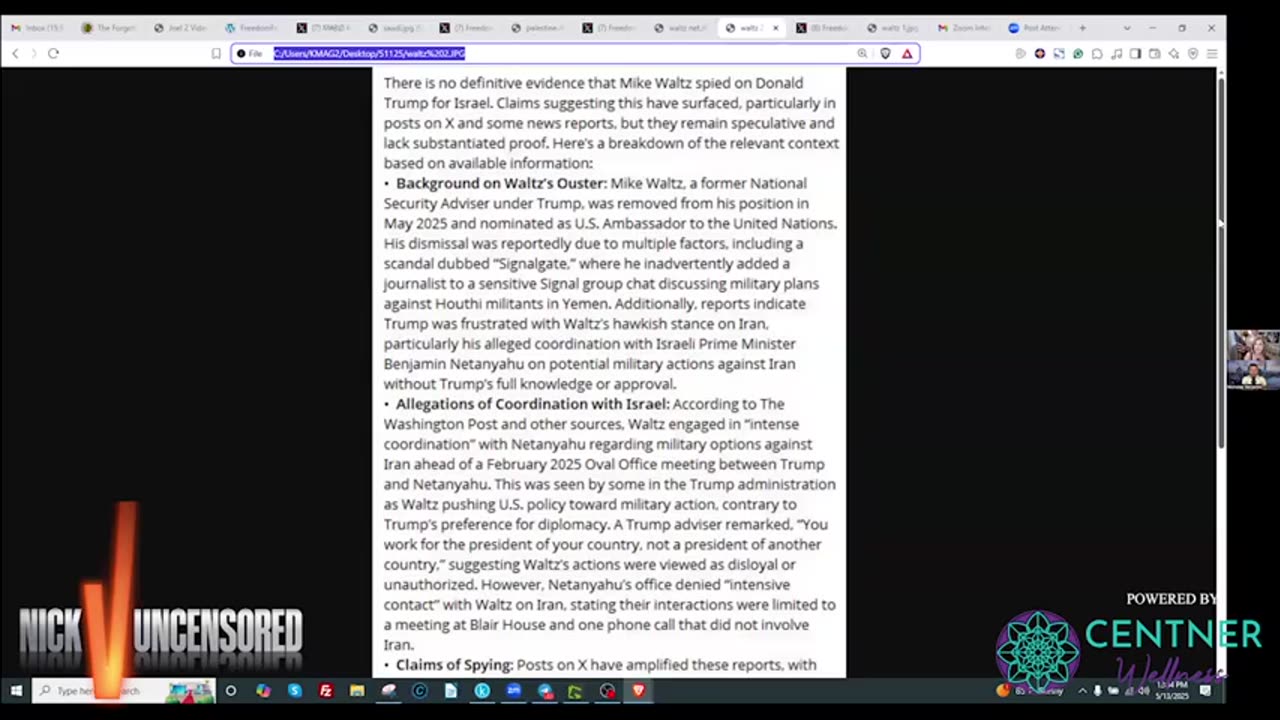
Task: Switch to the 'palestine' tab
Action: tap(538, 28)
